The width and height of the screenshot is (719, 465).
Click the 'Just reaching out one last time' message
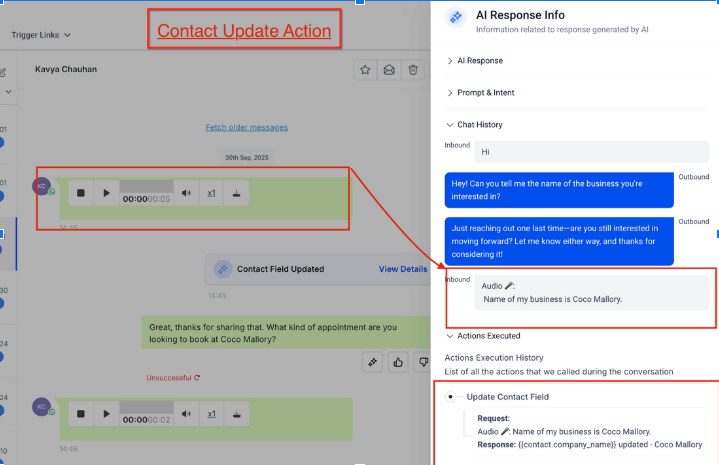559,241
